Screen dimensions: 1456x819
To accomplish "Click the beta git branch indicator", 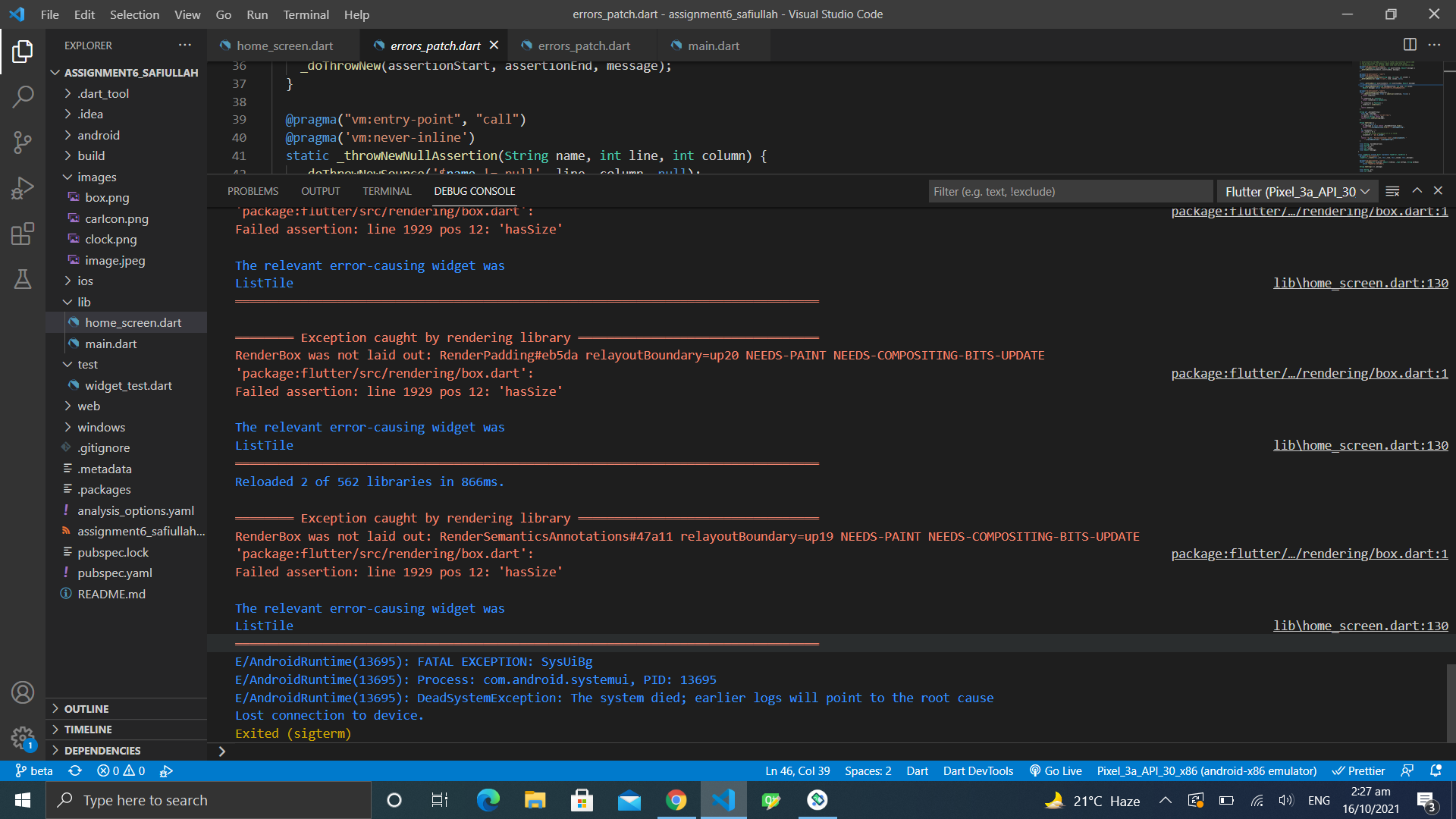I will tap(34, 770).
